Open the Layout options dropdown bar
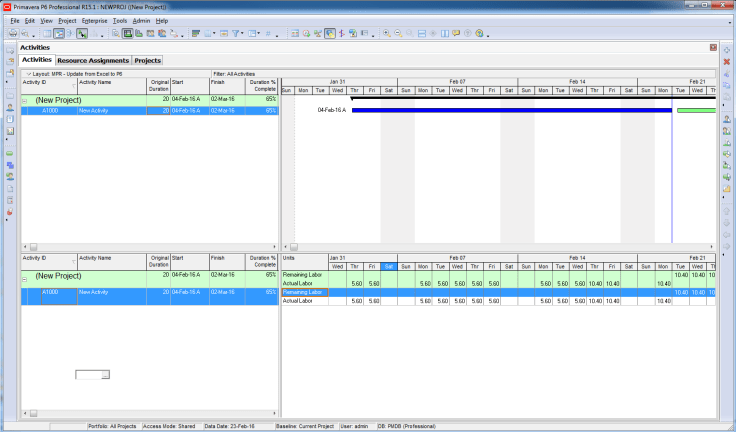Viewport: 736px width, 432px height. (x=80, y=73)
